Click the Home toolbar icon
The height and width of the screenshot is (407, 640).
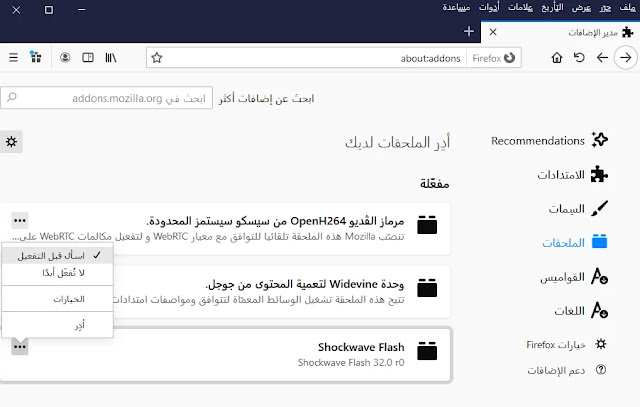(557, 58)
